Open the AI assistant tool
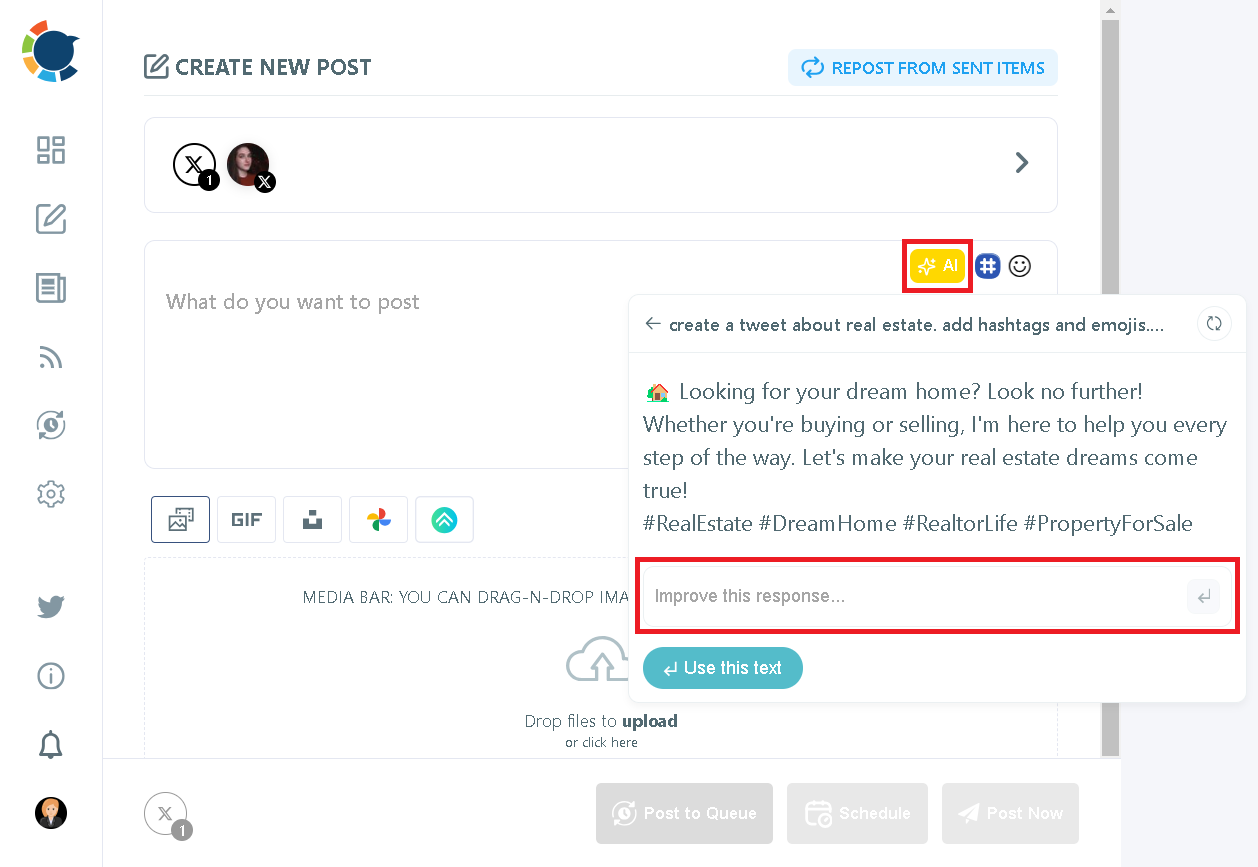Viewport: 1258px width, 867px height. click(x=936, y=265)
